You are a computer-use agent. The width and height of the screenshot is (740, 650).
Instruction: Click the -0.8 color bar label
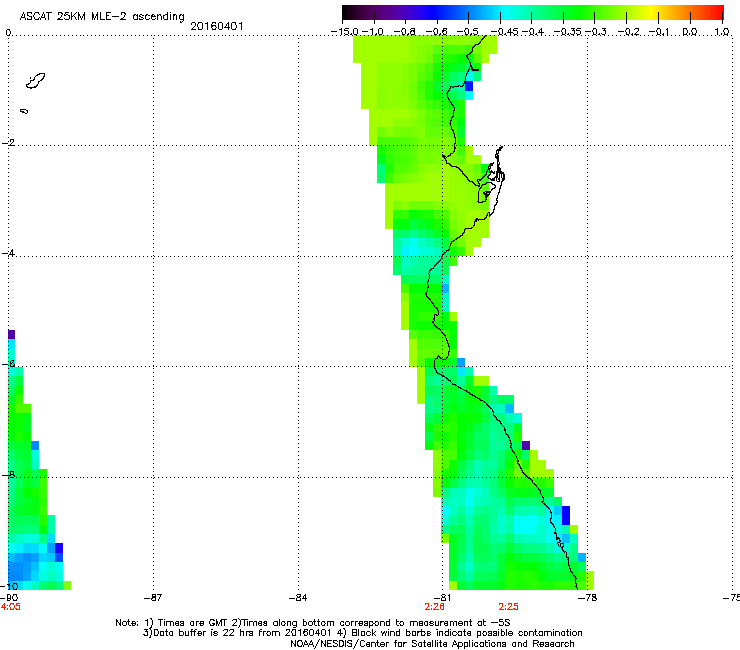click(405, 32)
